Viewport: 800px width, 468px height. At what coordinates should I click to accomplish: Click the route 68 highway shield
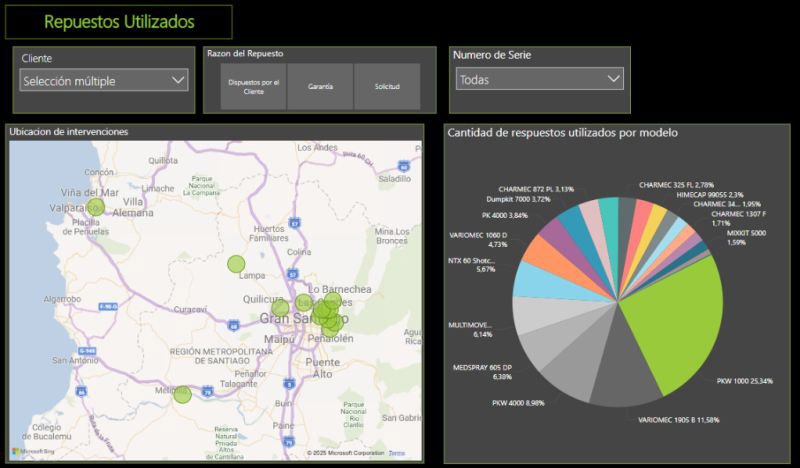pos(234,325)
